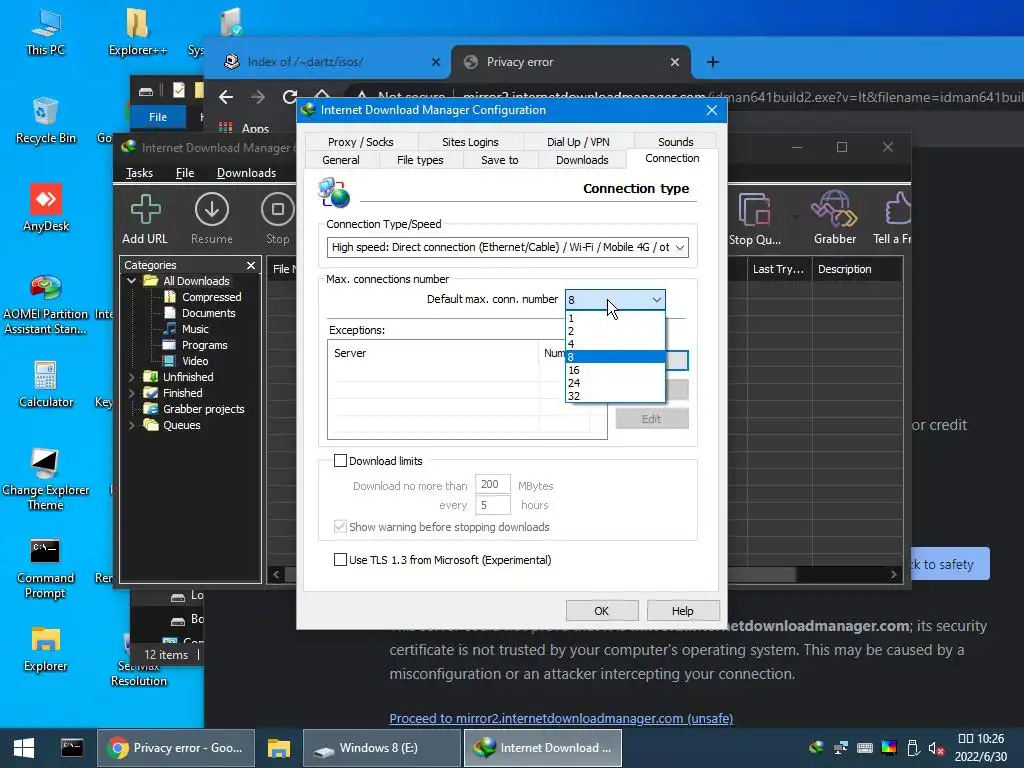Switch to Sites Logins tab

470,142
